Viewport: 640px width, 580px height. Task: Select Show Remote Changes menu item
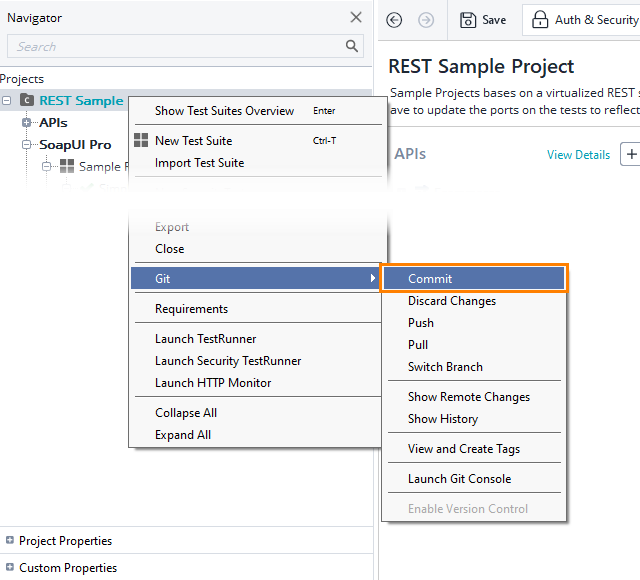pyautogui.click(x=474, y=397)
